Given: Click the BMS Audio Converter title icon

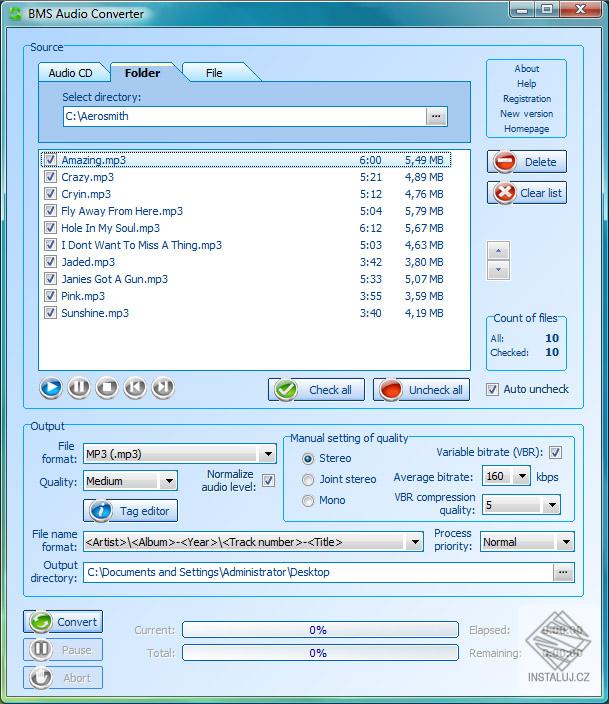Looking at the screenshot, I should click(16, 14).
